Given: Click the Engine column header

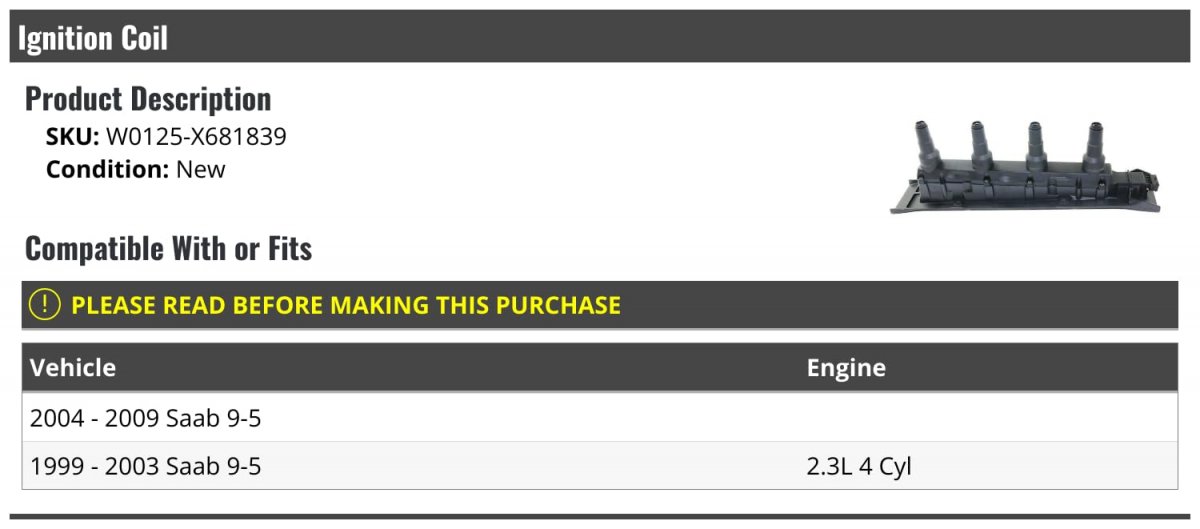Looking at the screenshot, I should click(846, 368).
